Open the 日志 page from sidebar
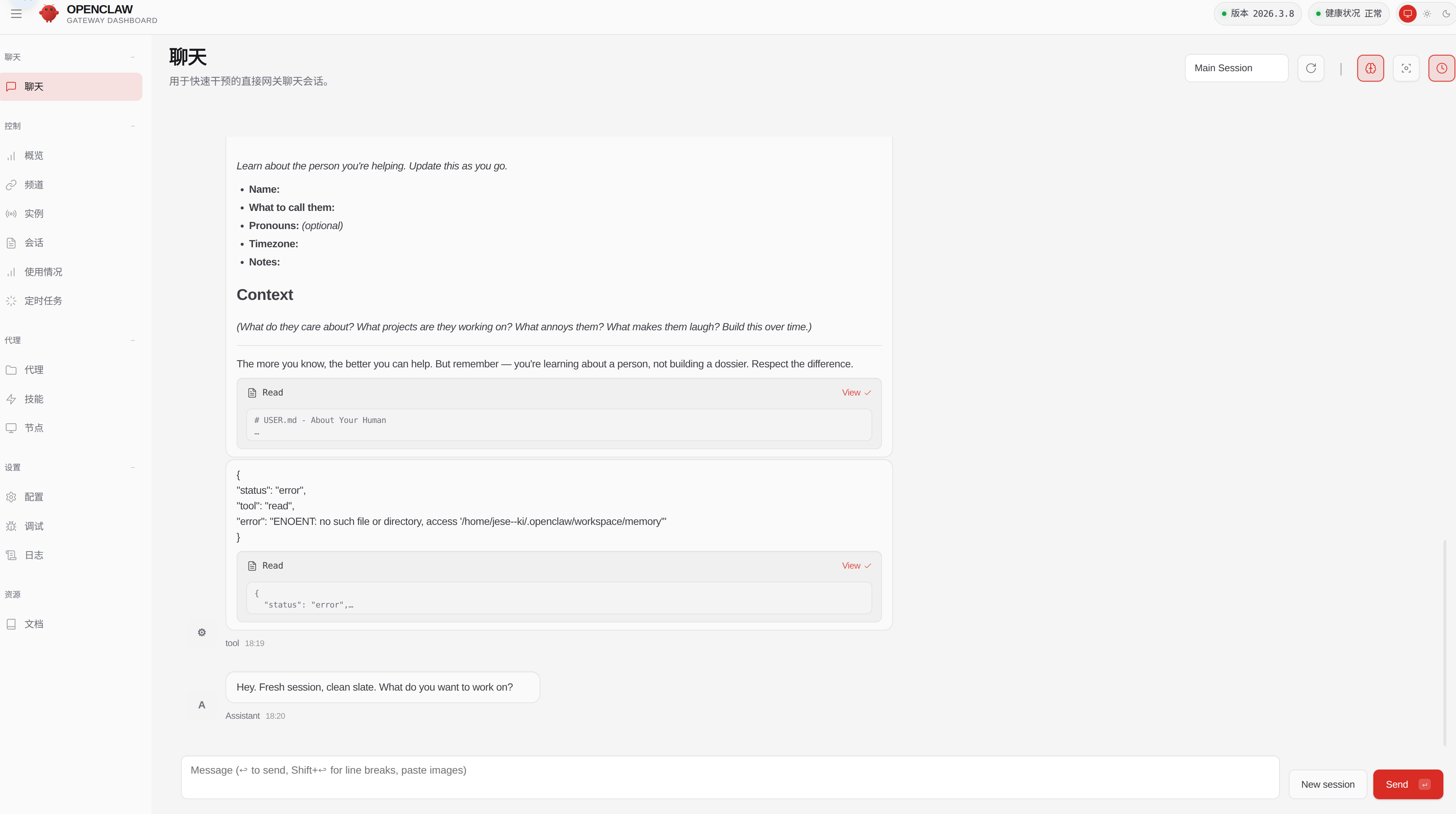Viewport: 1456px width, 814px height. [x=33, y=555]
